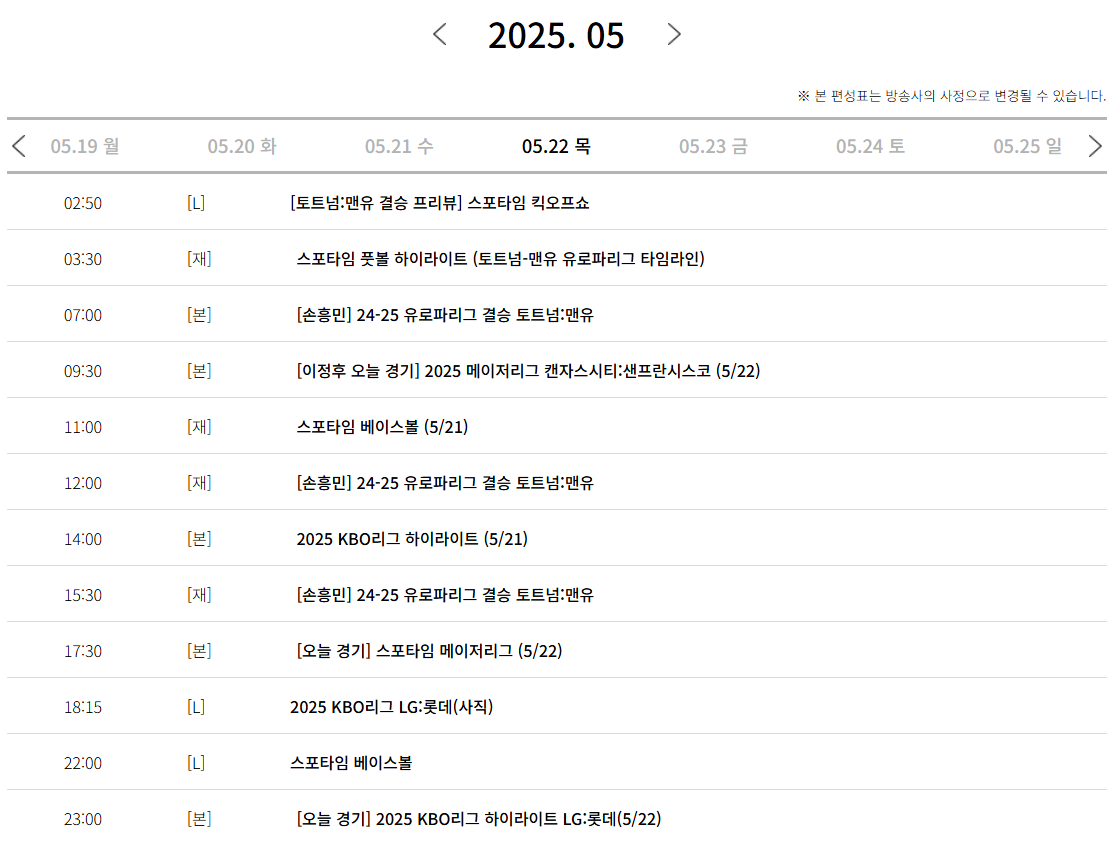The image size is (1117, 862).
Task: Click the [본] tag in 09:30 row
Action: (x=199, y=371)
